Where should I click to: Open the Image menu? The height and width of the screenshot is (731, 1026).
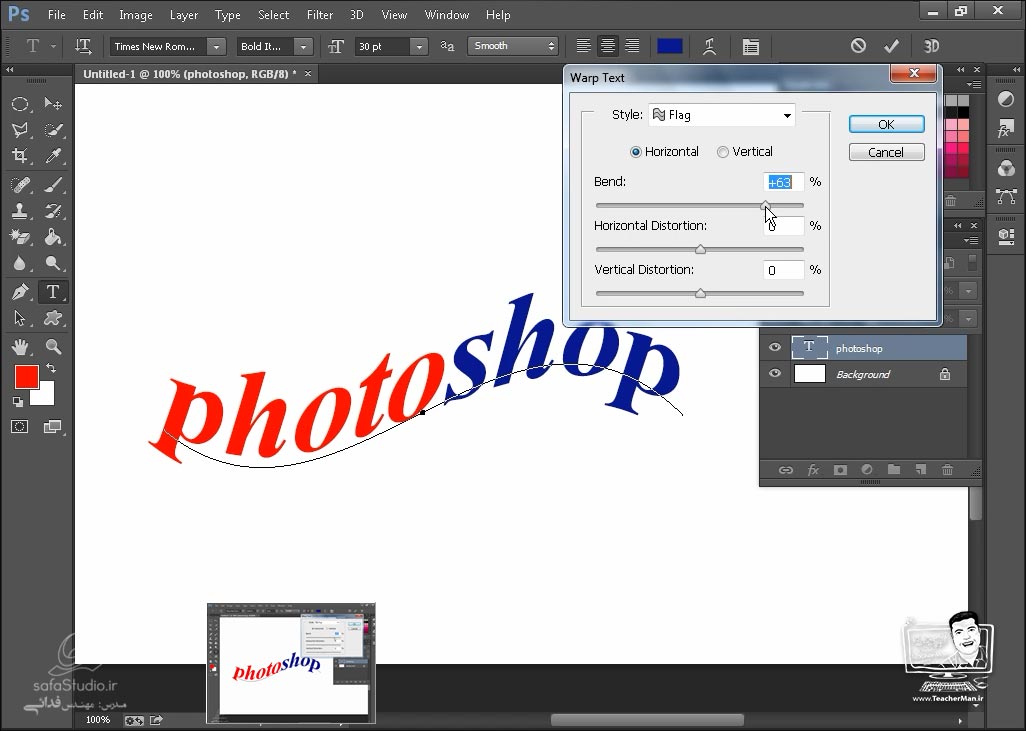coord(135,14)
